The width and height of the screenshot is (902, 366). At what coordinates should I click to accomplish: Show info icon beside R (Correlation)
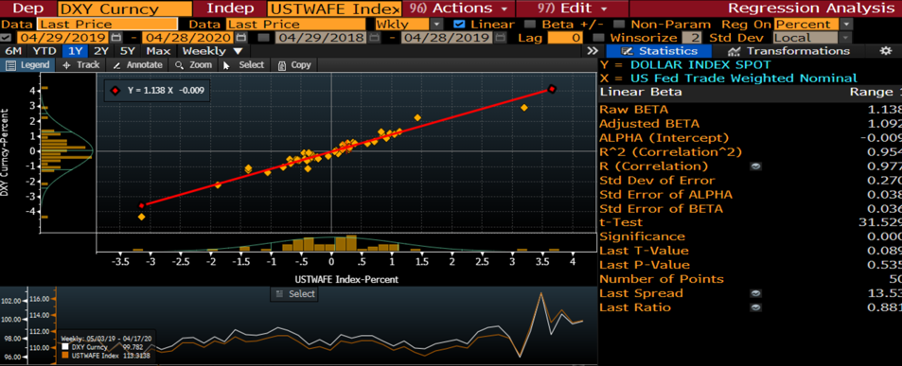[x=756, y=166]
